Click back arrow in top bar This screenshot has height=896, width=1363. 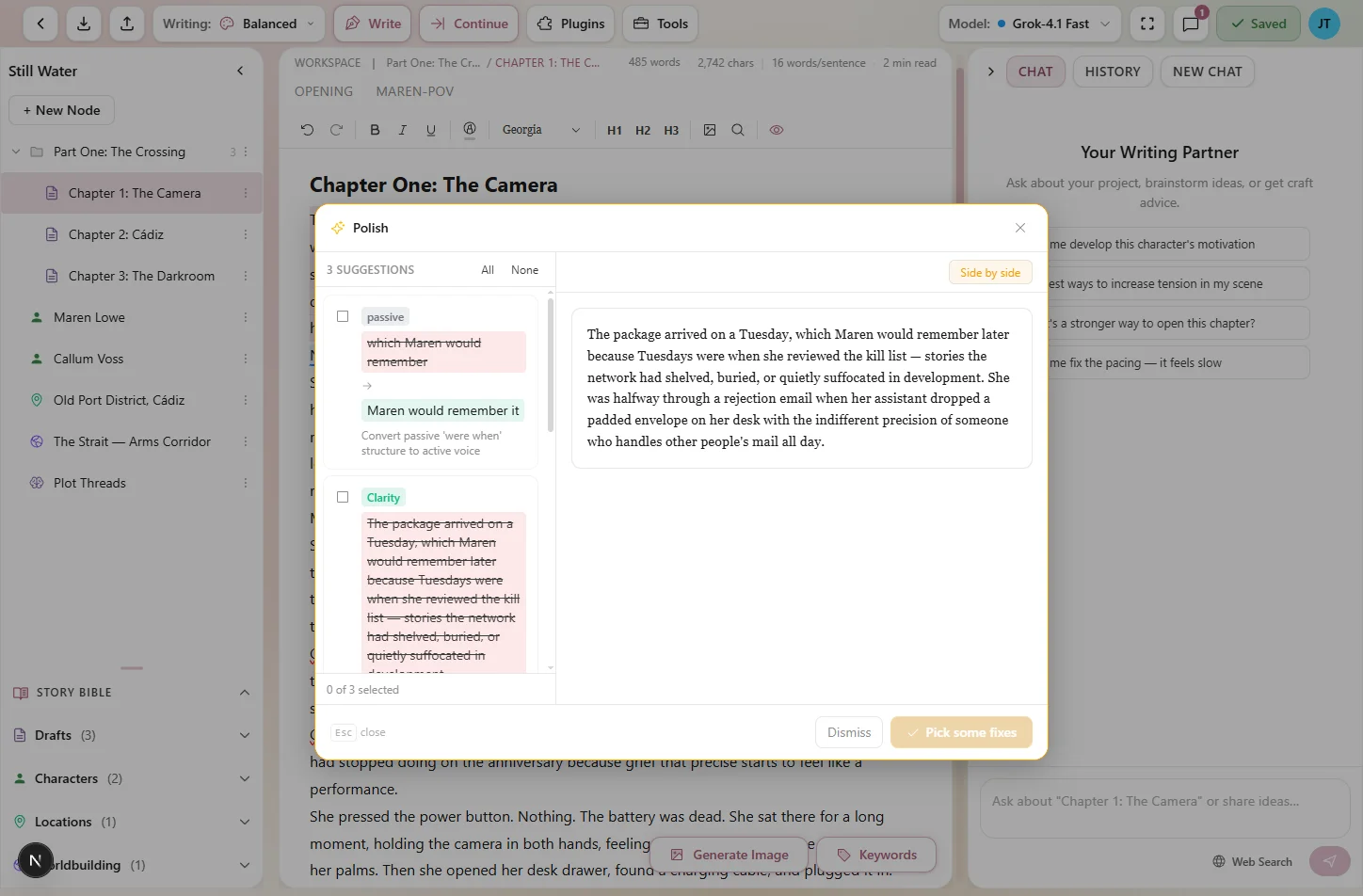coord(40,24)
